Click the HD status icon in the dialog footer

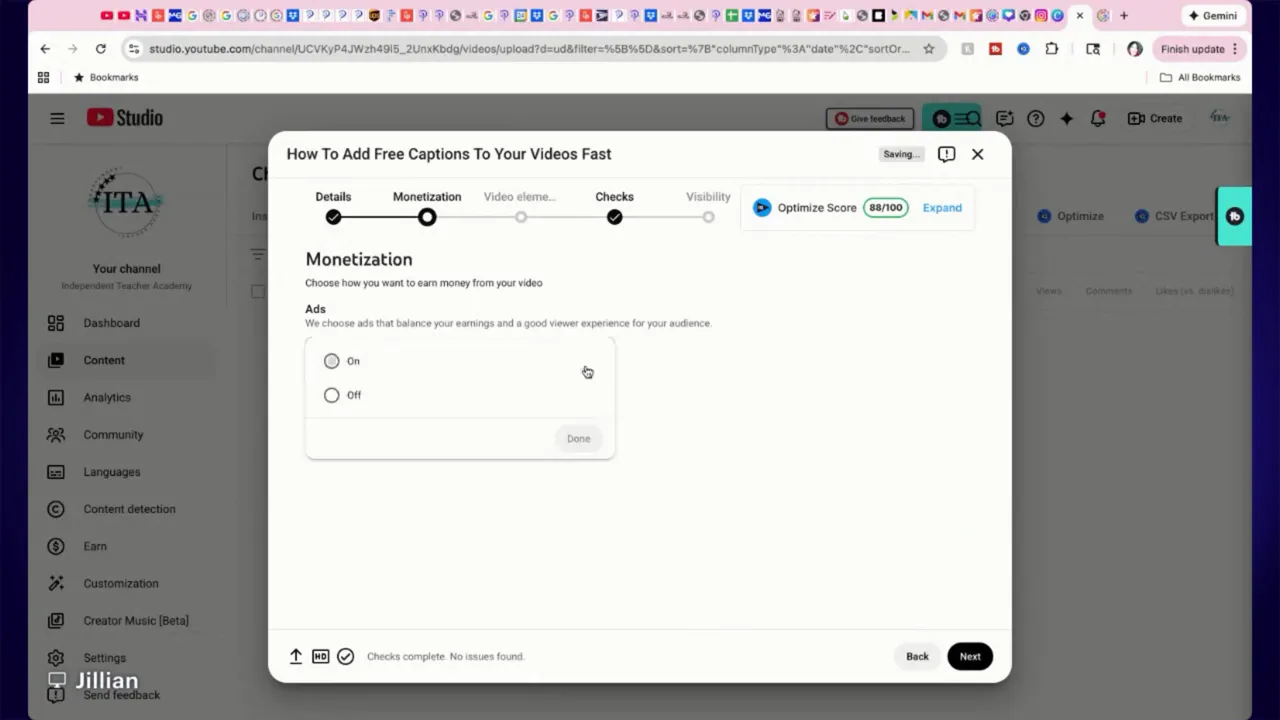320,656
